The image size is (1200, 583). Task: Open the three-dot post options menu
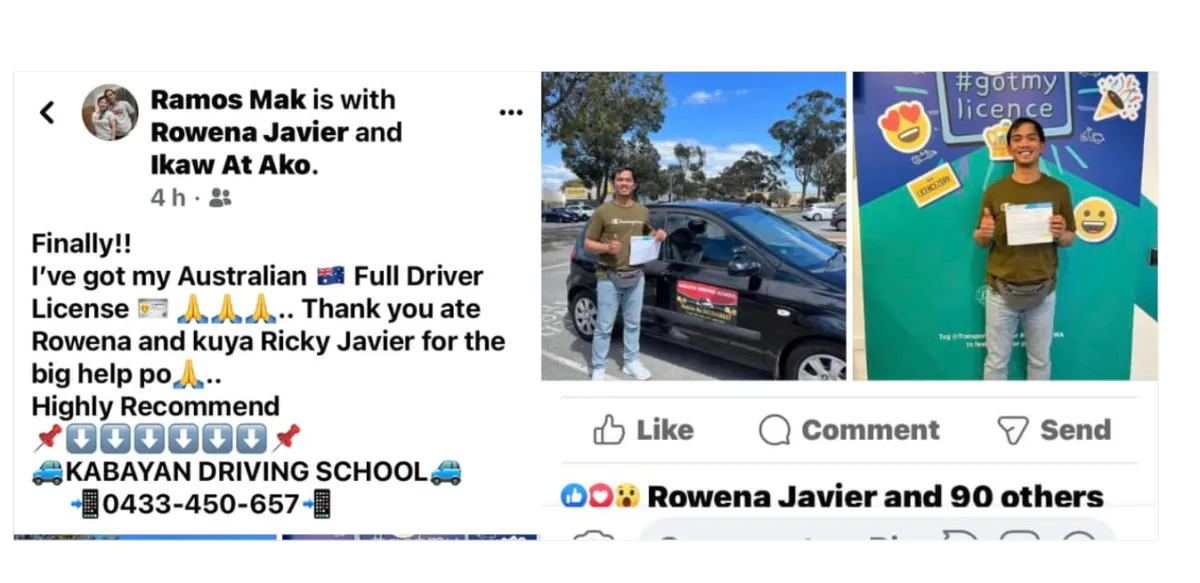click(x=511, y=112)
